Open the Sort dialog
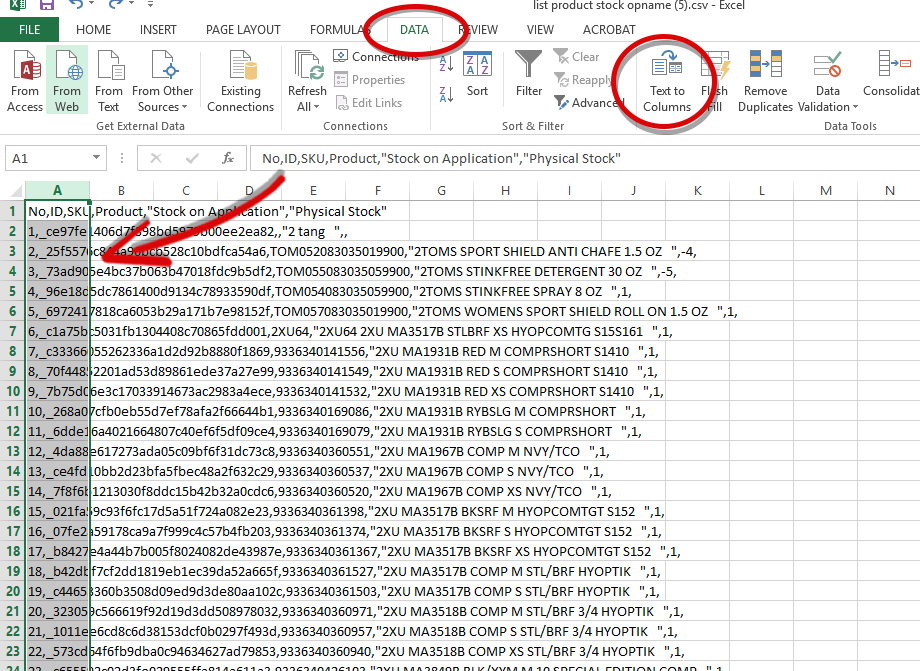The width and height of the screenshot is (920, 671). point(477,74)
